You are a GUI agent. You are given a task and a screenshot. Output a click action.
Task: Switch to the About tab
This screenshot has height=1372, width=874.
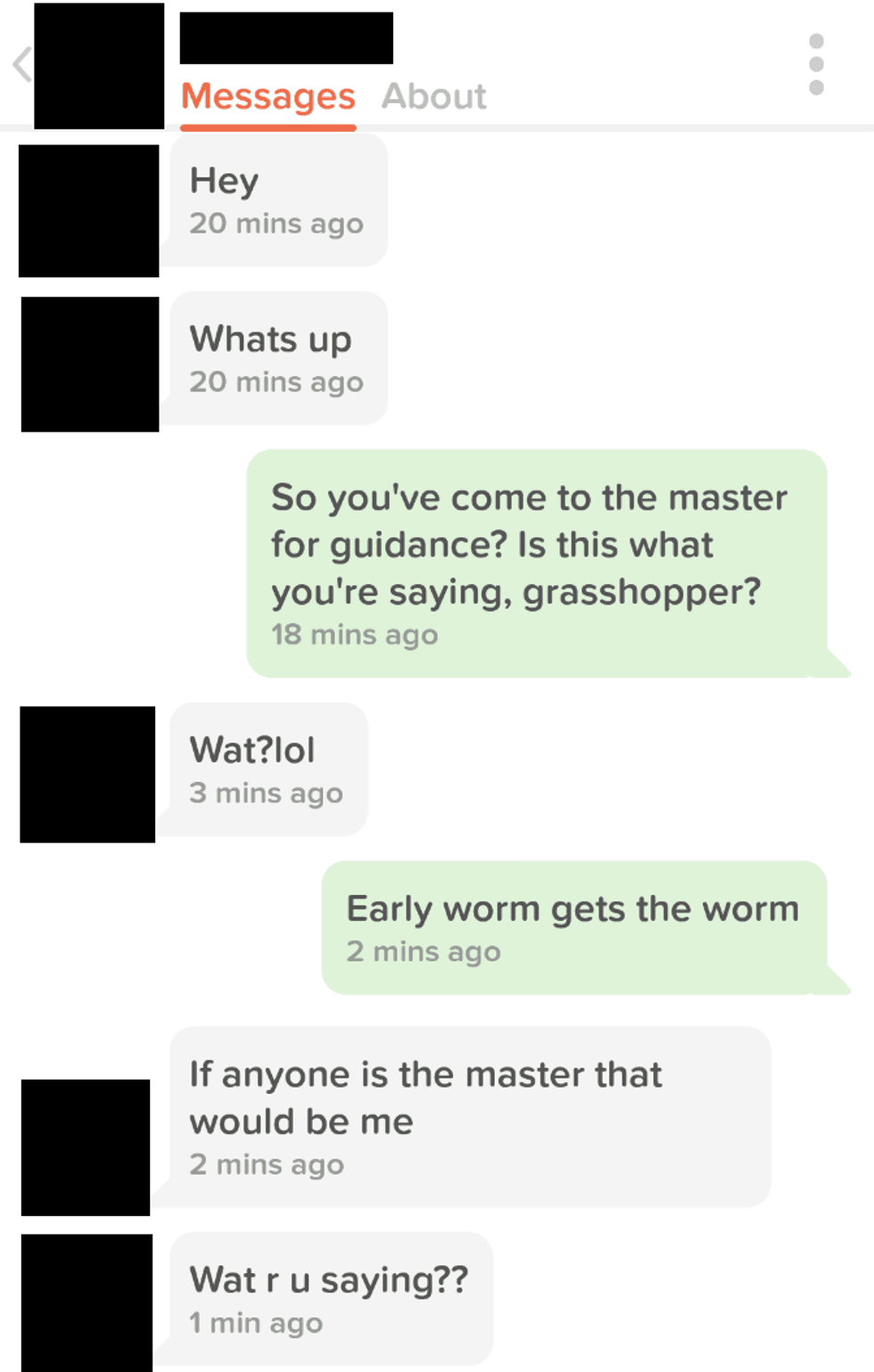[434, 96]
